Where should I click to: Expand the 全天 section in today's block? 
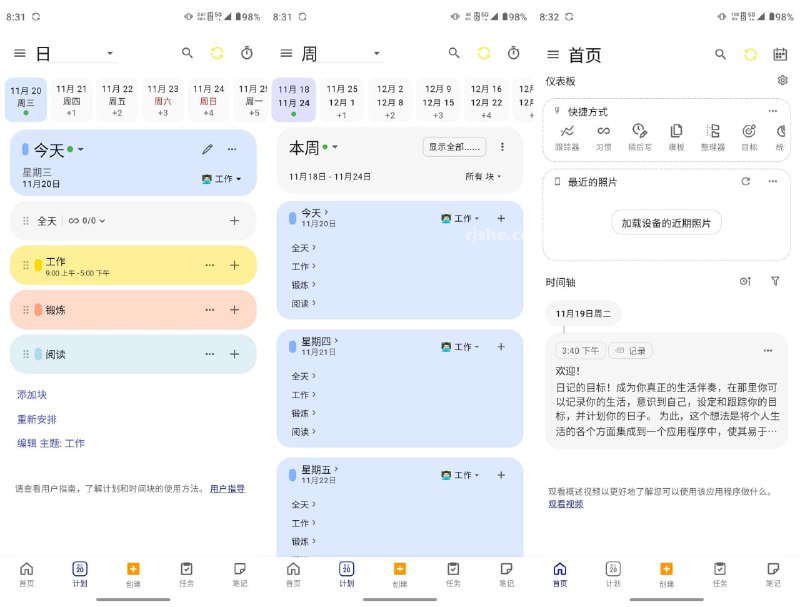point(101,220)
